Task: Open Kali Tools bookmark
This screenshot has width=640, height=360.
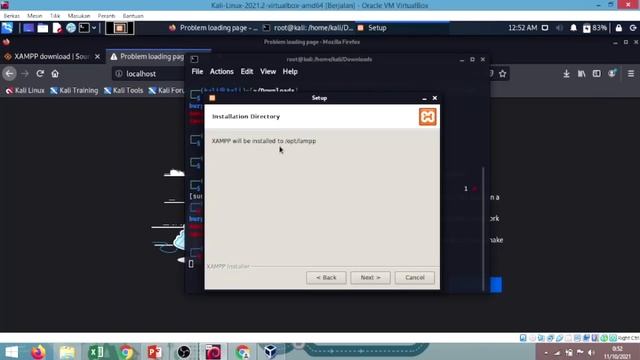Action: pos(123,91)
